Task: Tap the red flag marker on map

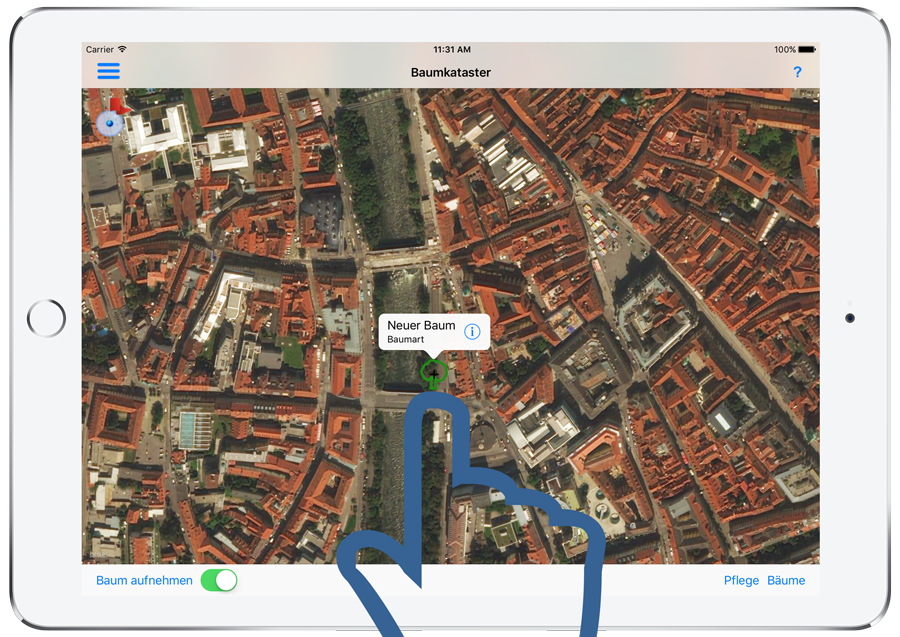Action: 119,106
